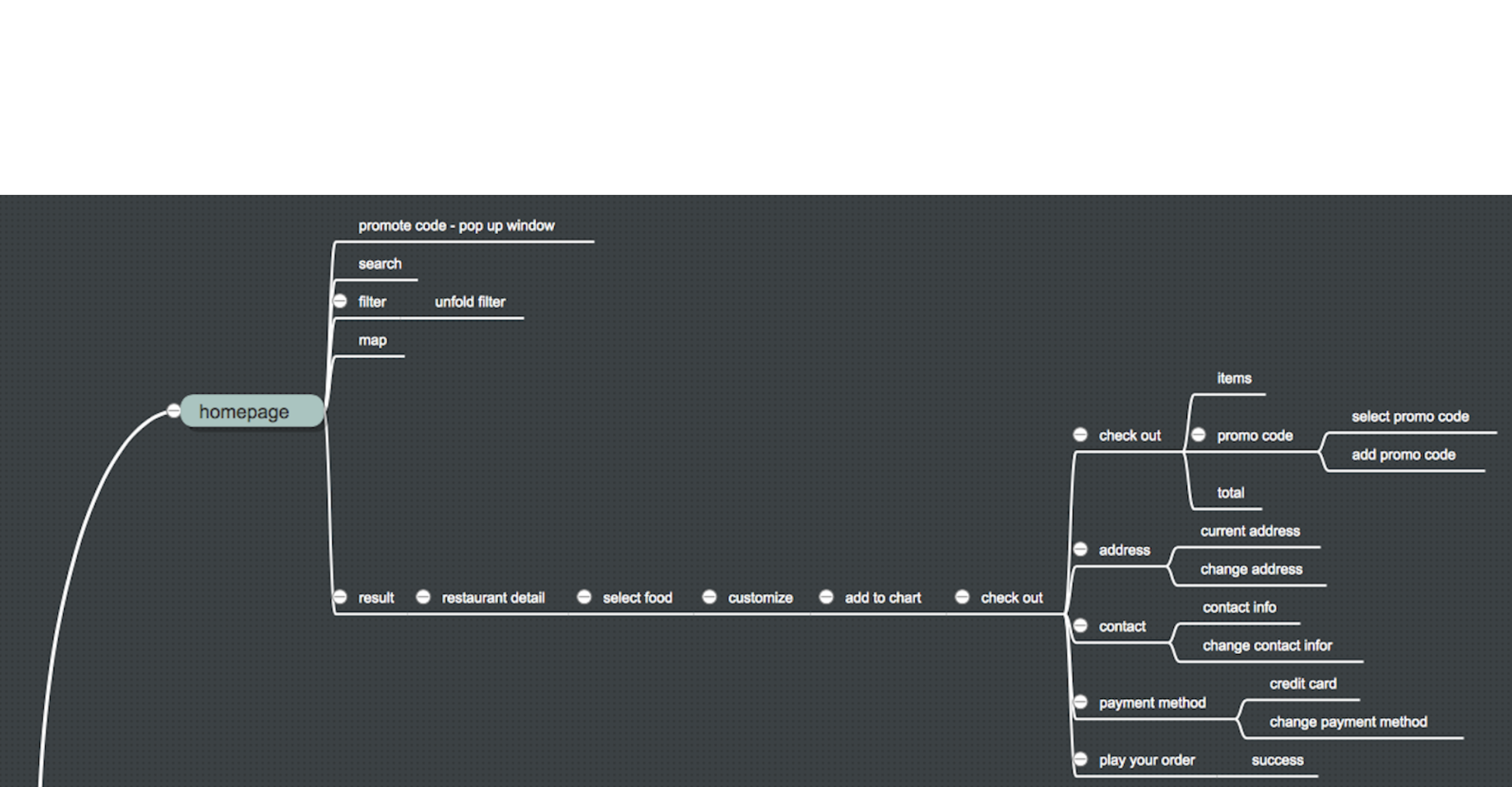
Task: Select the customize node label
Action: pyautogui.click(x=761, y=598)
